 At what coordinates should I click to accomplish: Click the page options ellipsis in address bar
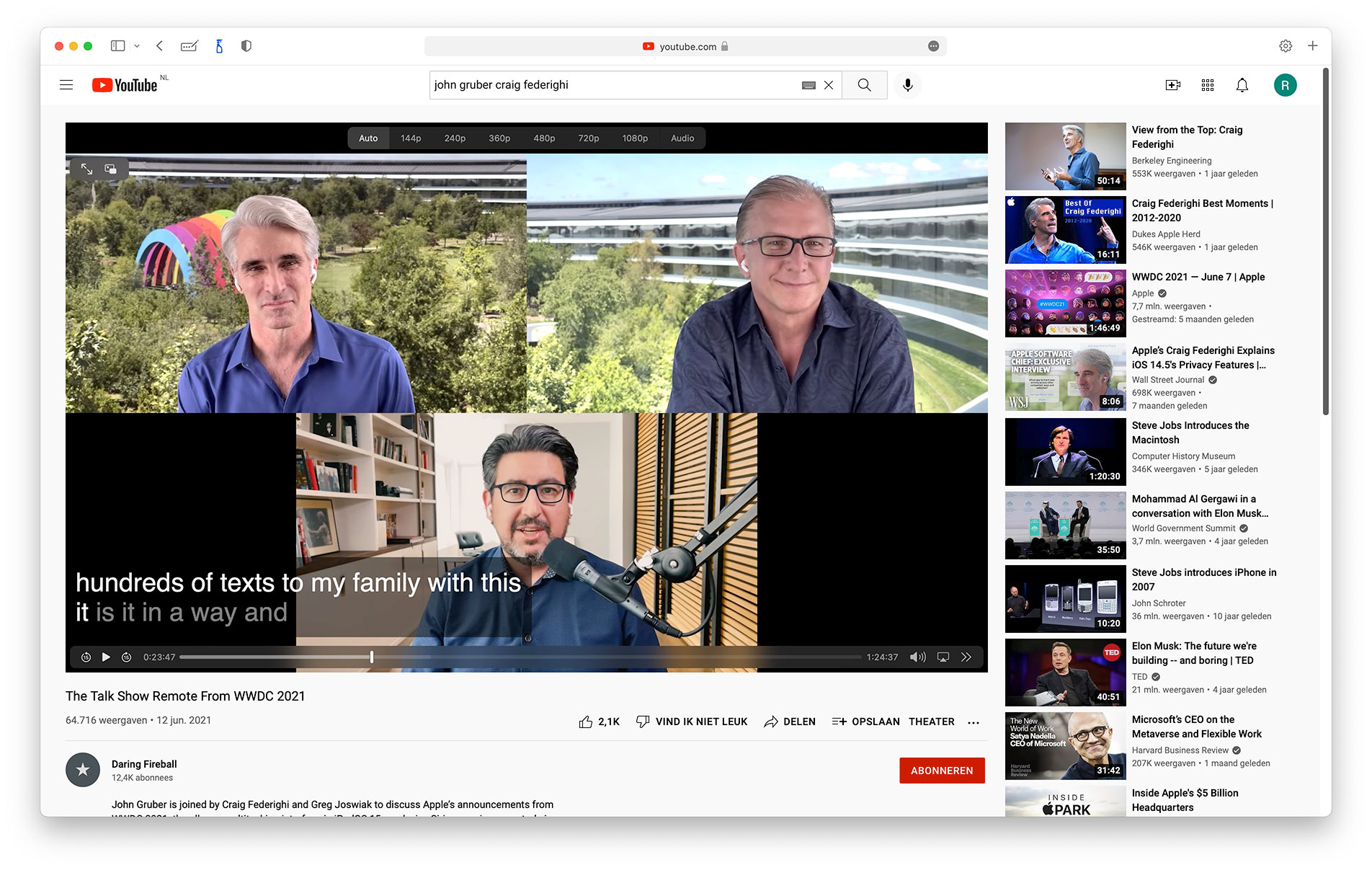933,46
